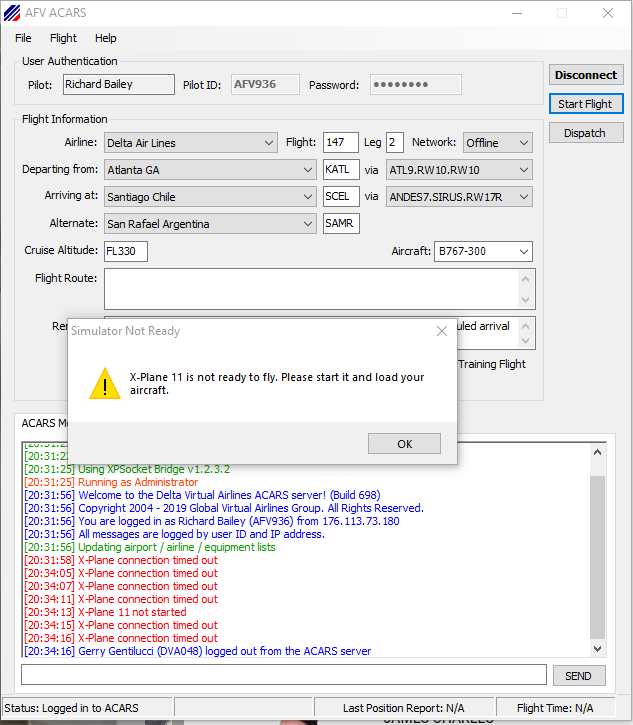
Task: Close the AFV ACARS window
Action: pyautogui.click(x=608, y=13)
